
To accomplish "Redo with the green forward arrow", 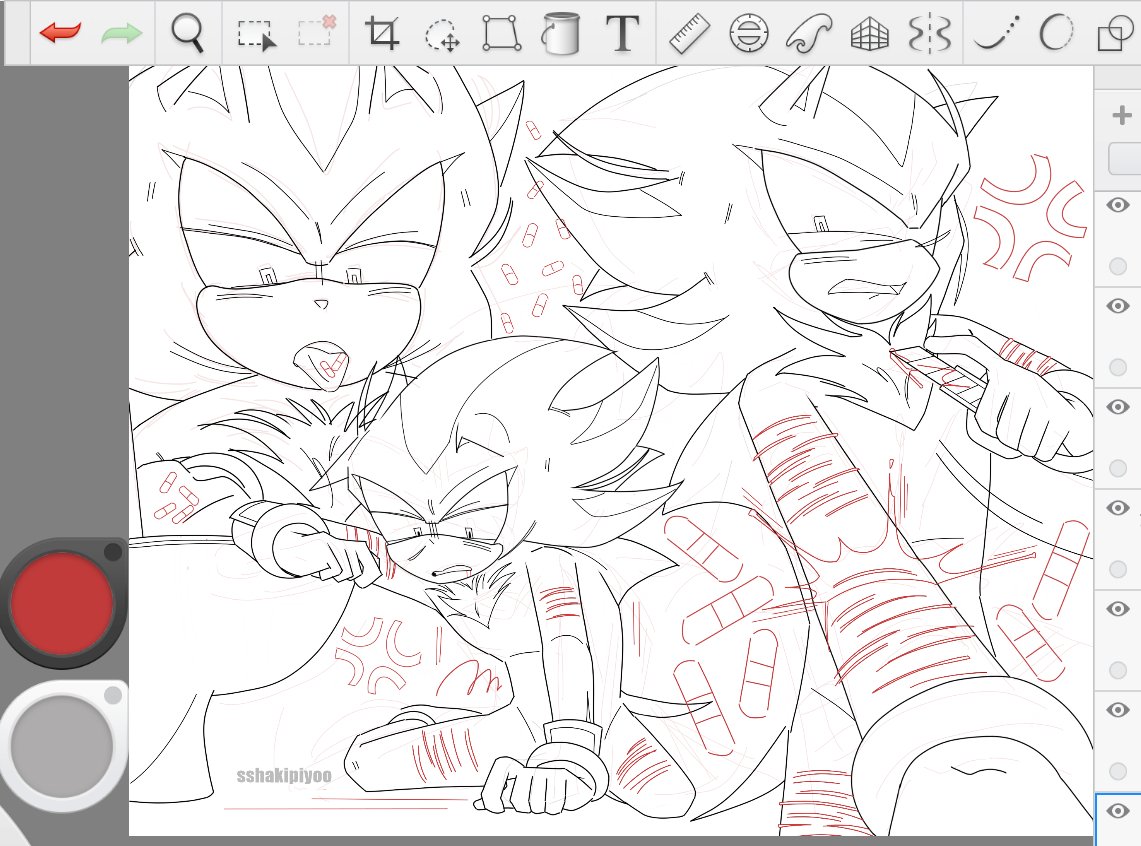I will coord(122,33).
